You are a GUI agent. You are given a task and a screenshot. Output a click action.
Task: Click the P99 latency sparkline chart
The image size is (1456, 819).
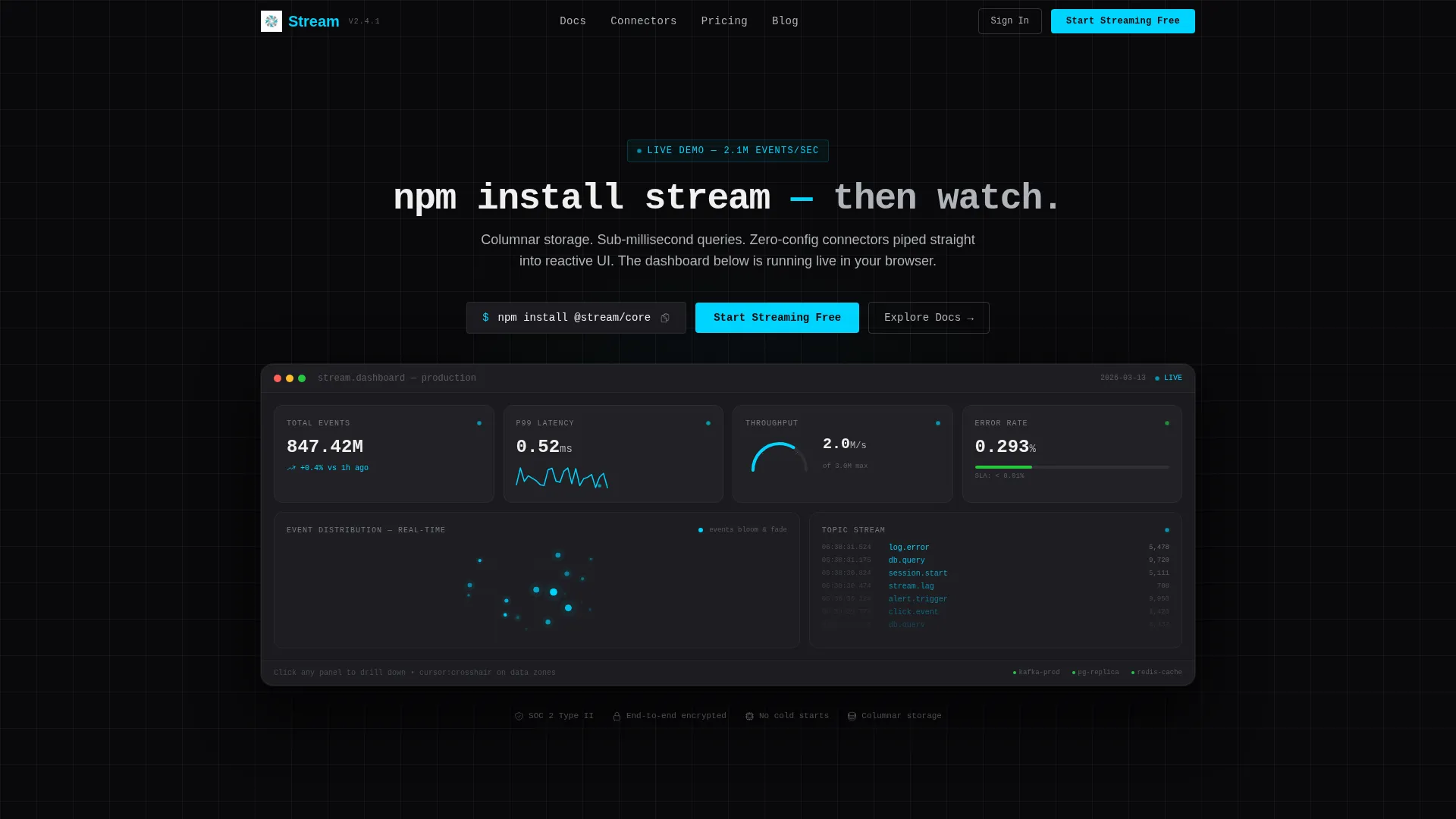click(x=562, y=477)
